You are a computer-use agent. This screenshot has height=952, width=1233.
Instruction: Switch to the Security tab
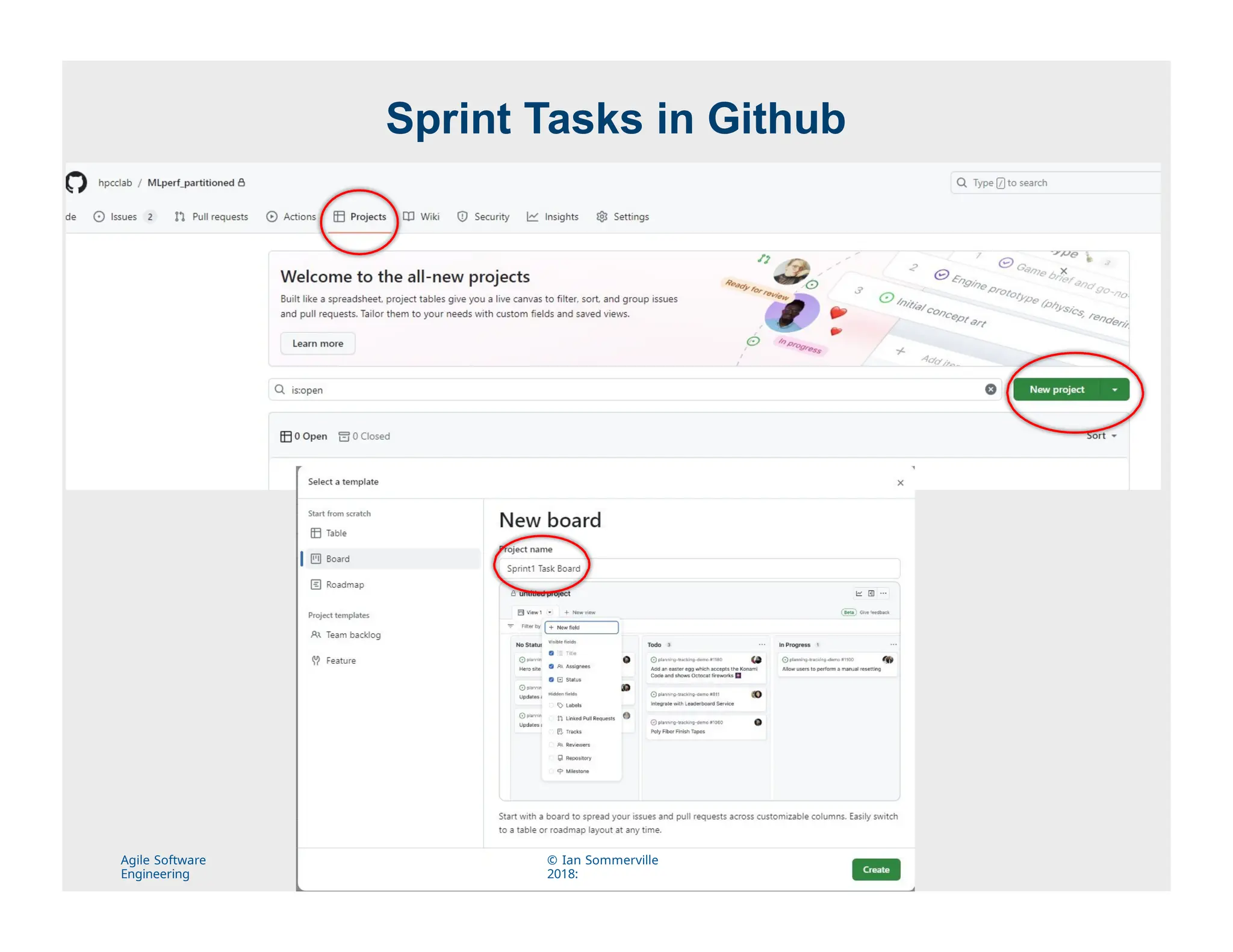[483, 217]
